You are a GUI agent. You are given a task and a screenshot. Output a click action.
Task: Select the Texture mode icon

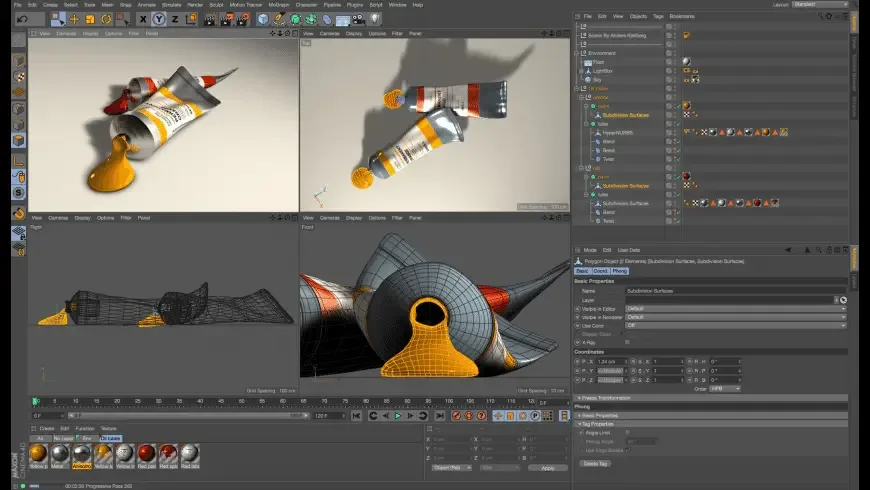(19, 76)
